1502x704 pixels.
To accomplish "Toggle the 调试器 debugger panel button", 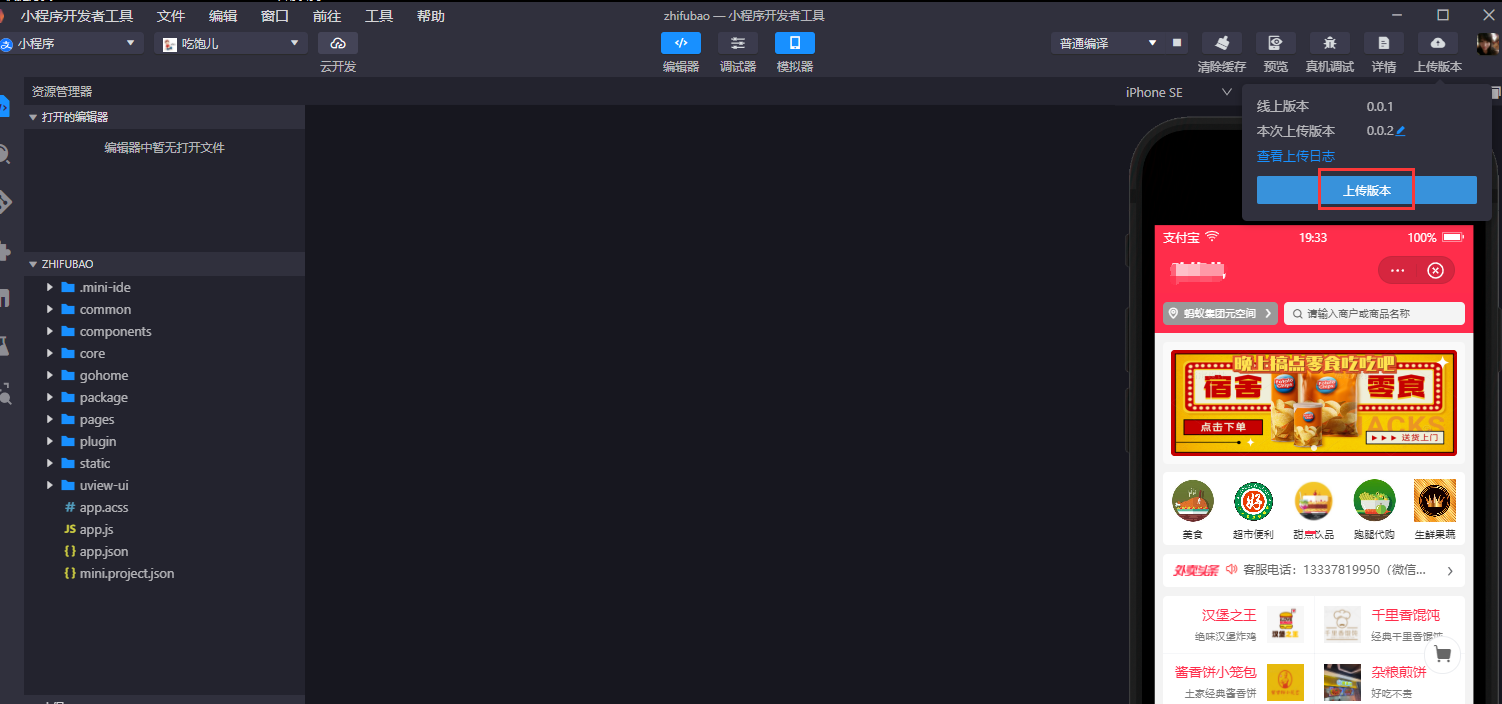I will click(x=738, y=43).
